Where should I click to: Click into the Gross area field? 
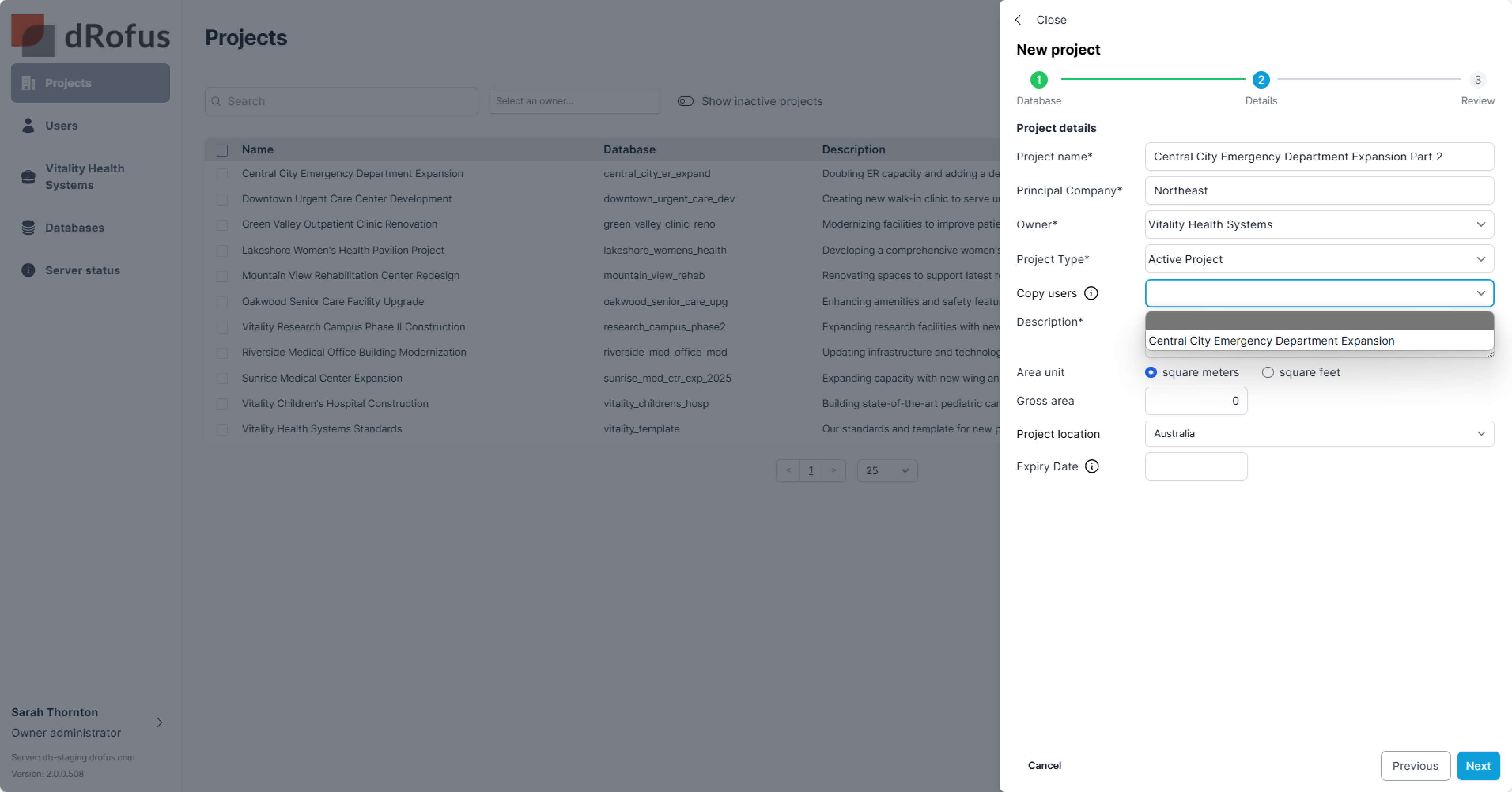1196,401
